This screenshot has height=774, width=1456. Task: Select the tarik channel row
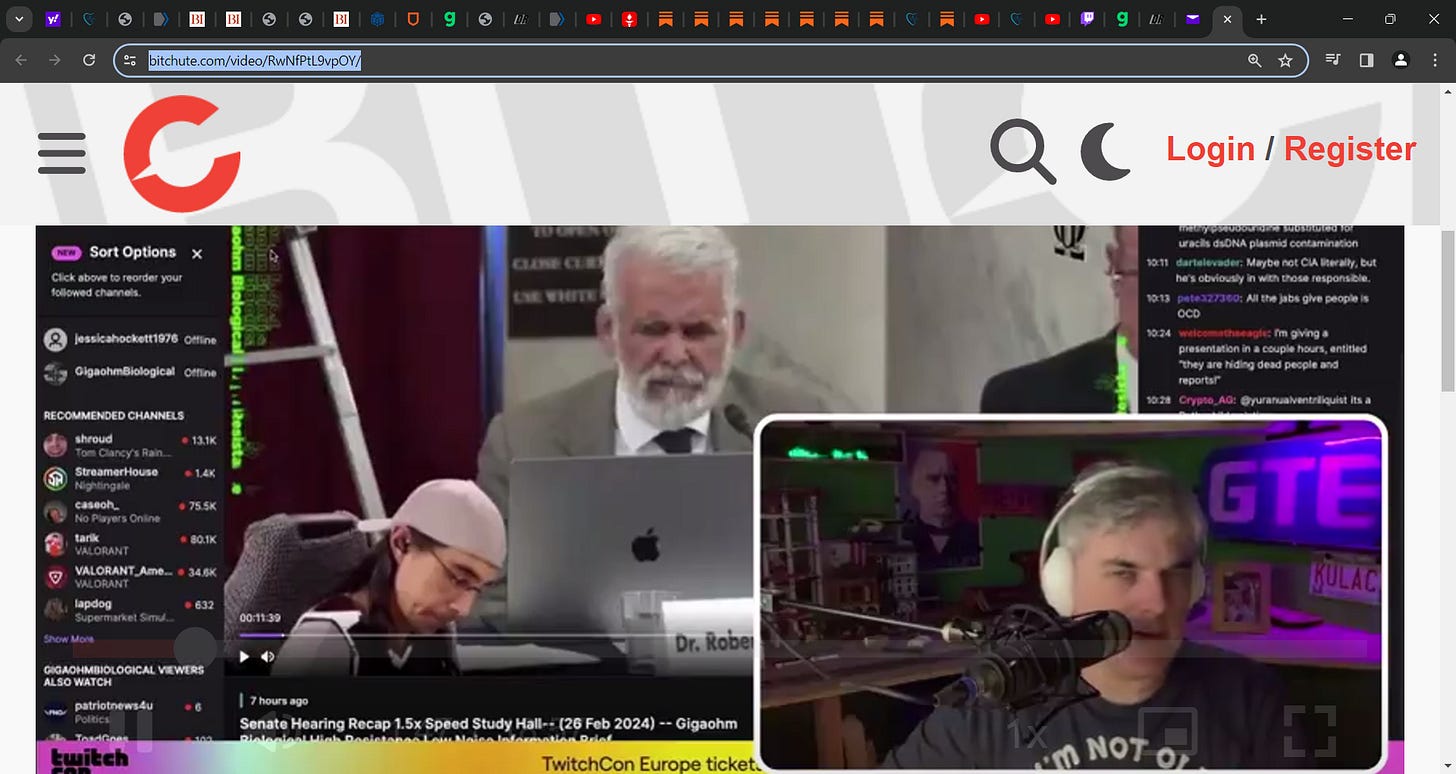coord(130,545)
